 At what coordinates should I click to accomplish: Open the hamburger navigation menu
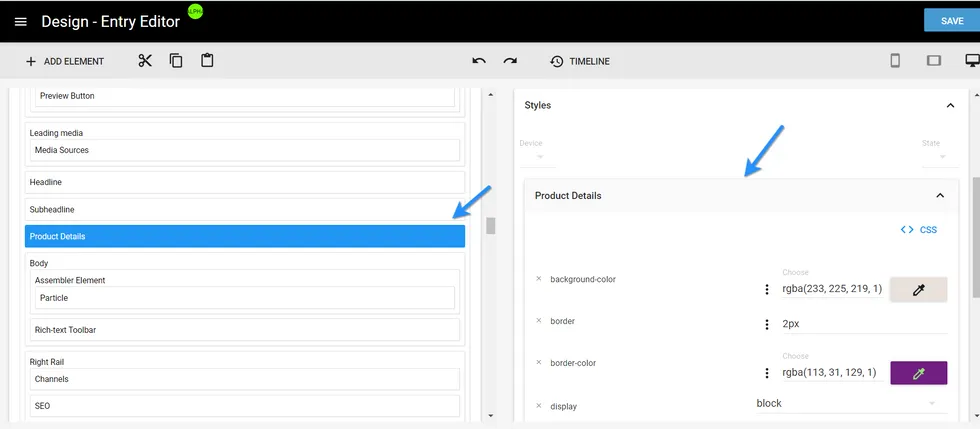(20, 22)
